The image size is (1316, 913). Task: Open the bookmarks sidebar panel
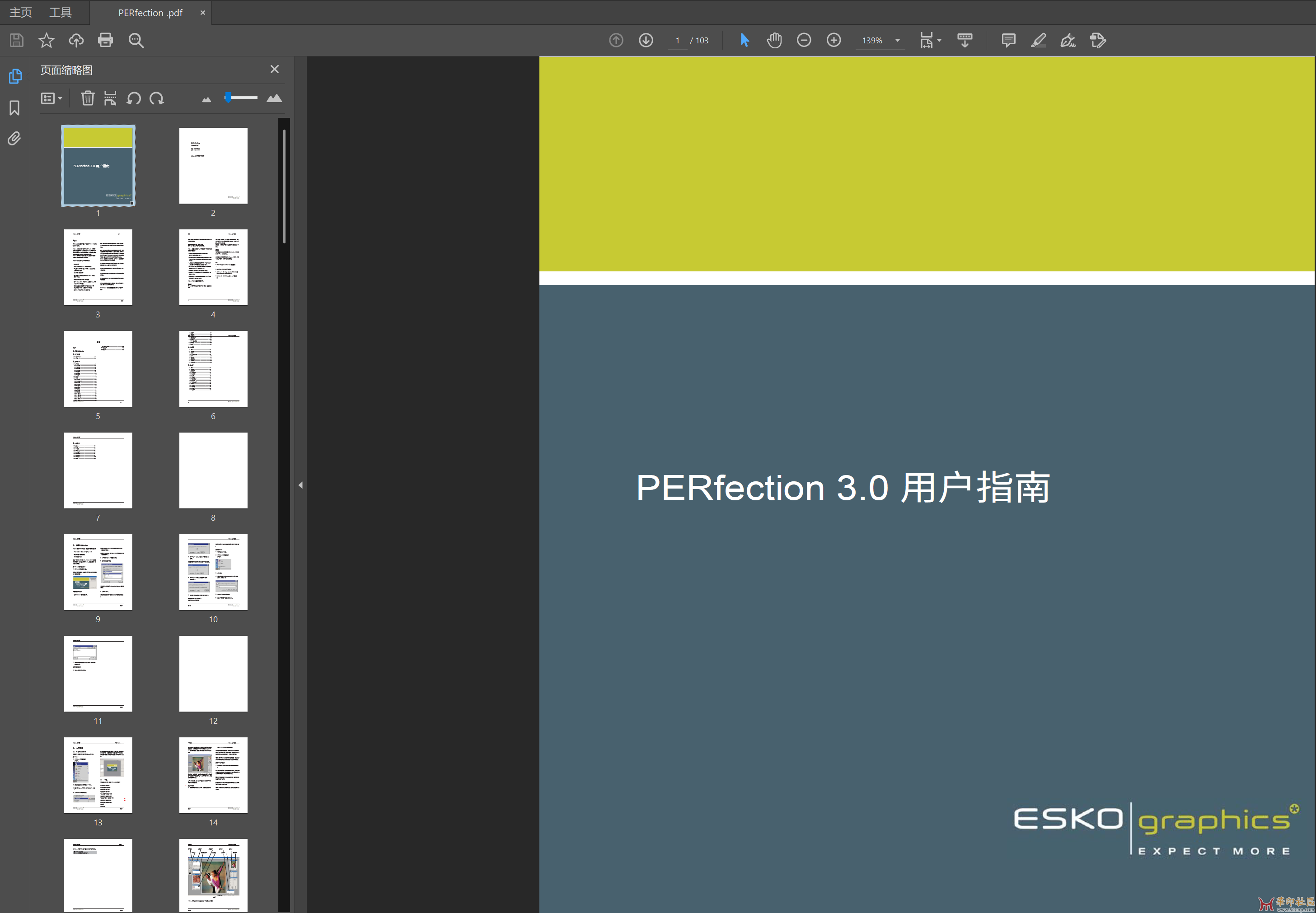(x=15, y=108)
